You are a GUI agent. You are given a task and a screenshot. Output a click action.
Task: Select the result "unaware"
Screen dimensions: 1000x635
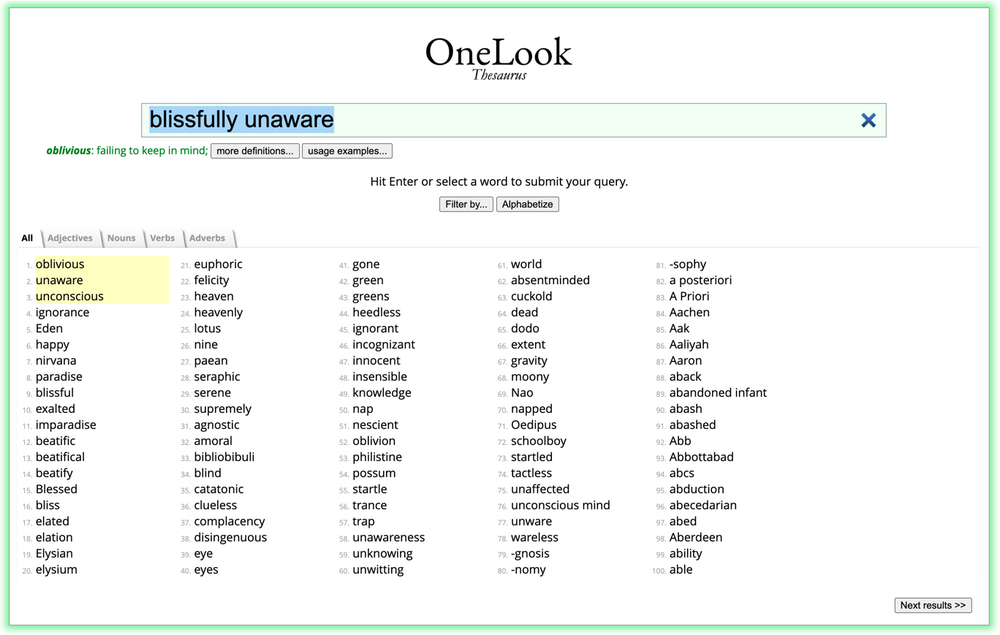pos(56,280)
